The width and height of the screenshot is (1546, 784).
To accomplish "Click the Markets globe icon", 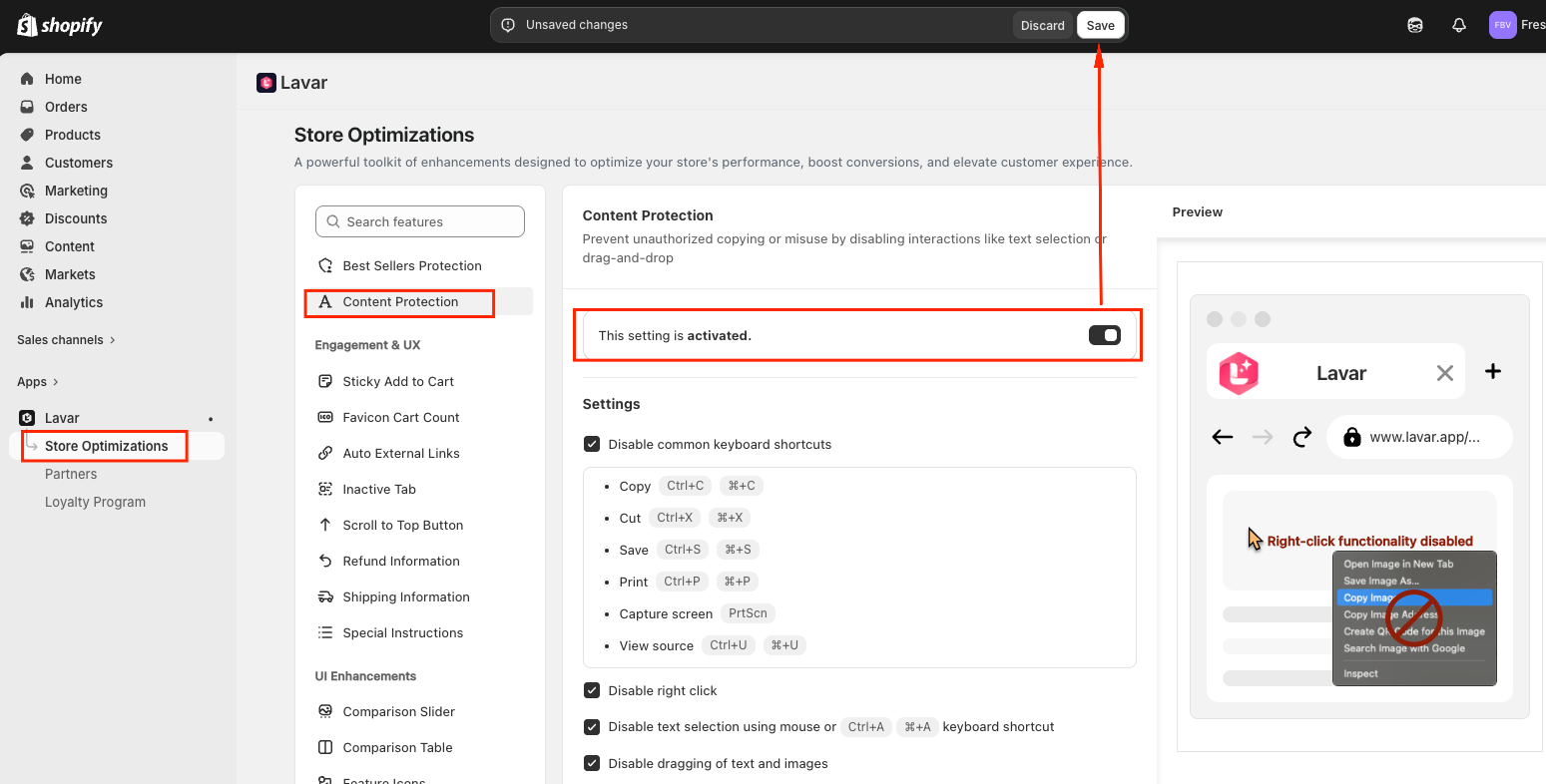I will tap(27, 274).
